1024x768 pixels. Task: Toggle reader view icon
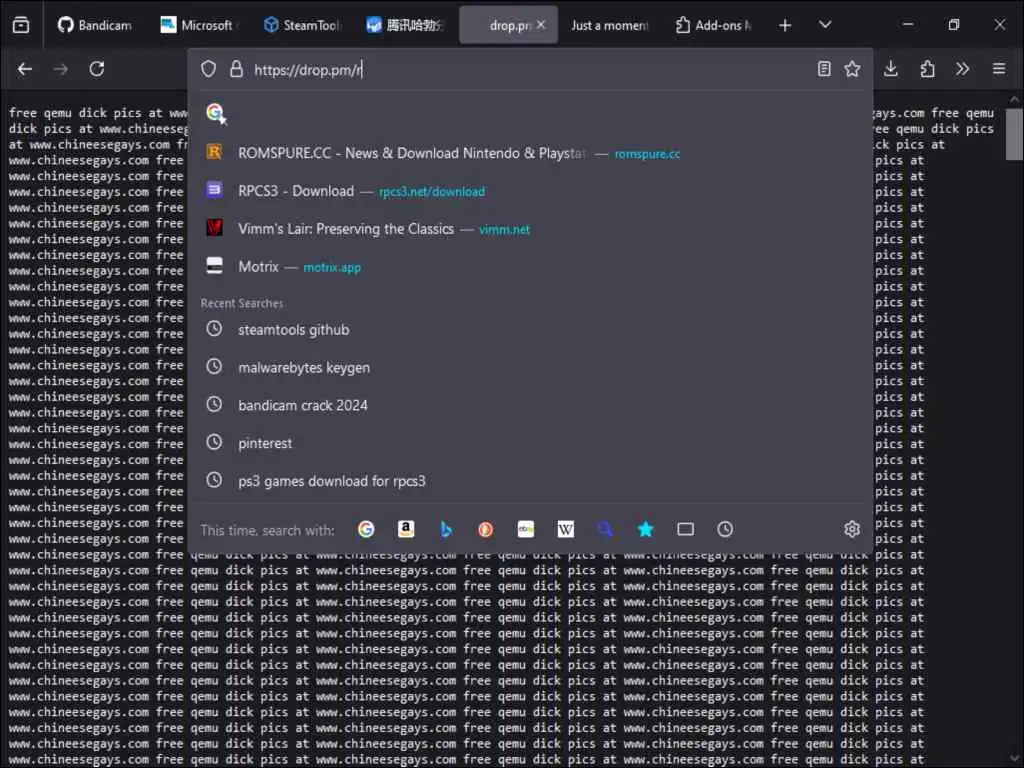[x=824, y=69]
